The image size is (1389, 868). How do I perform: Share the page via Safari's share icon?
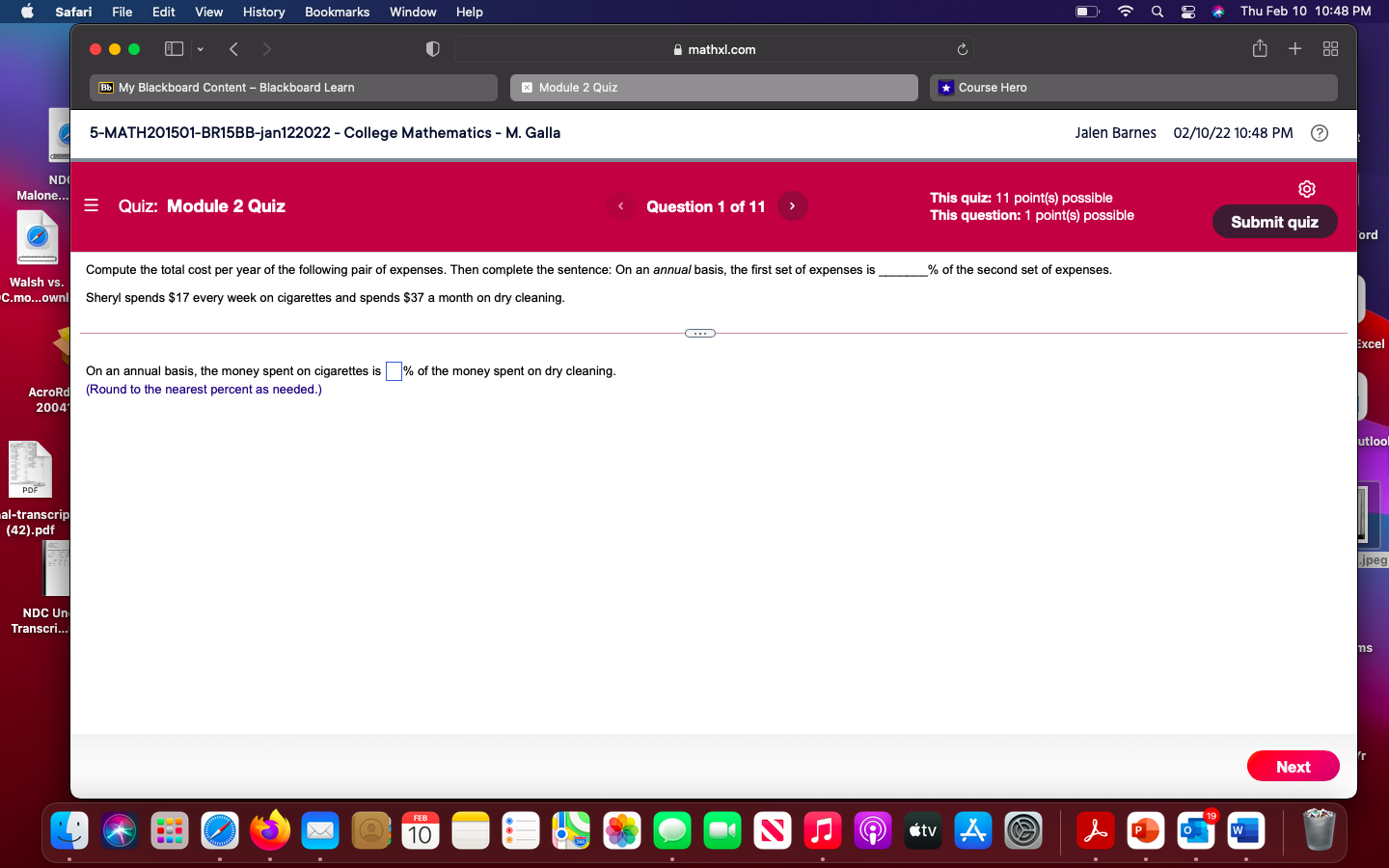point(1260,48)
